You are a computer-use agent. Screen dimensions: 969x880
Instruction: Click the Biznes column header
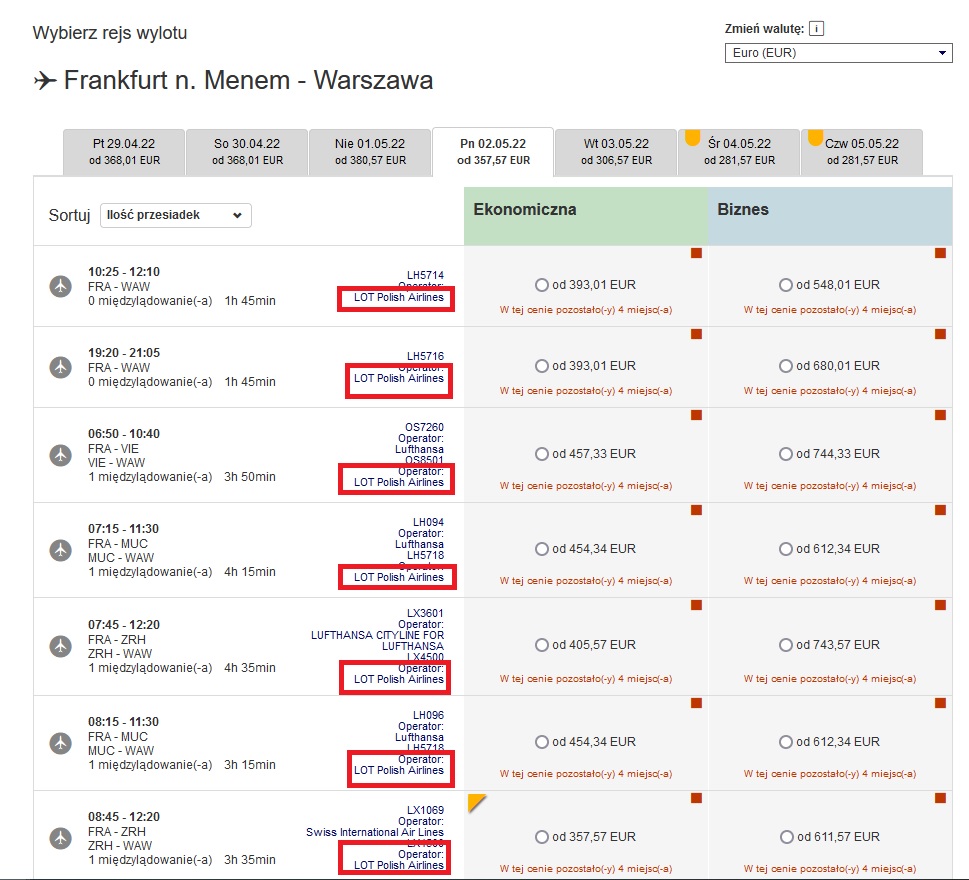coord(830,216)
